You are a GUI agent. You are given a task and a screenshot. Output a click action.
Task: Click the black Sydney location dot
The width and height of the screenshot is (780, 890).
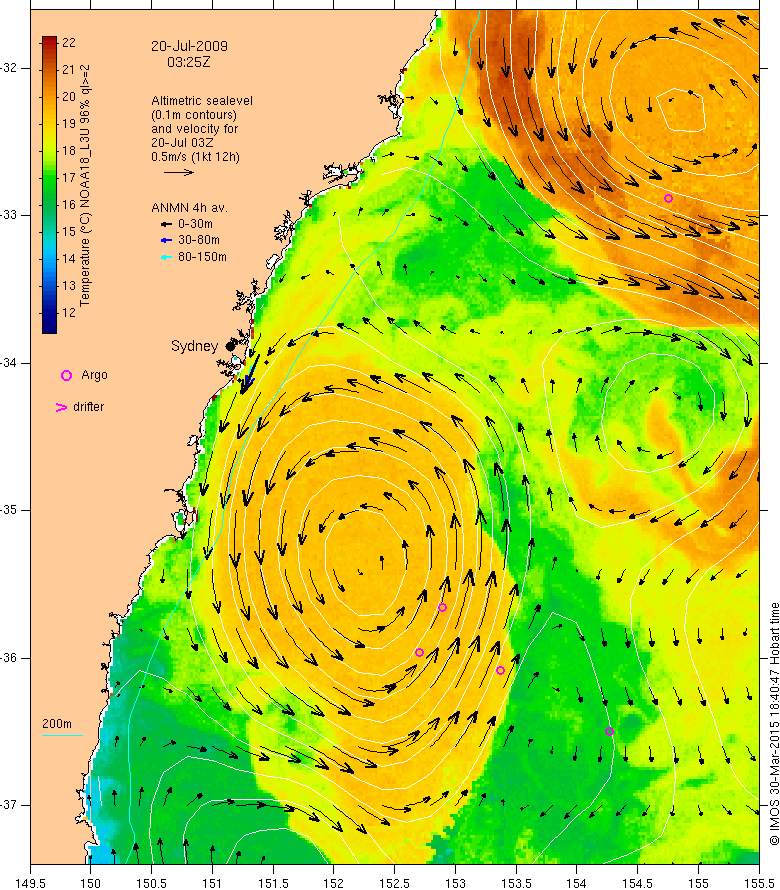coord(230,346)
